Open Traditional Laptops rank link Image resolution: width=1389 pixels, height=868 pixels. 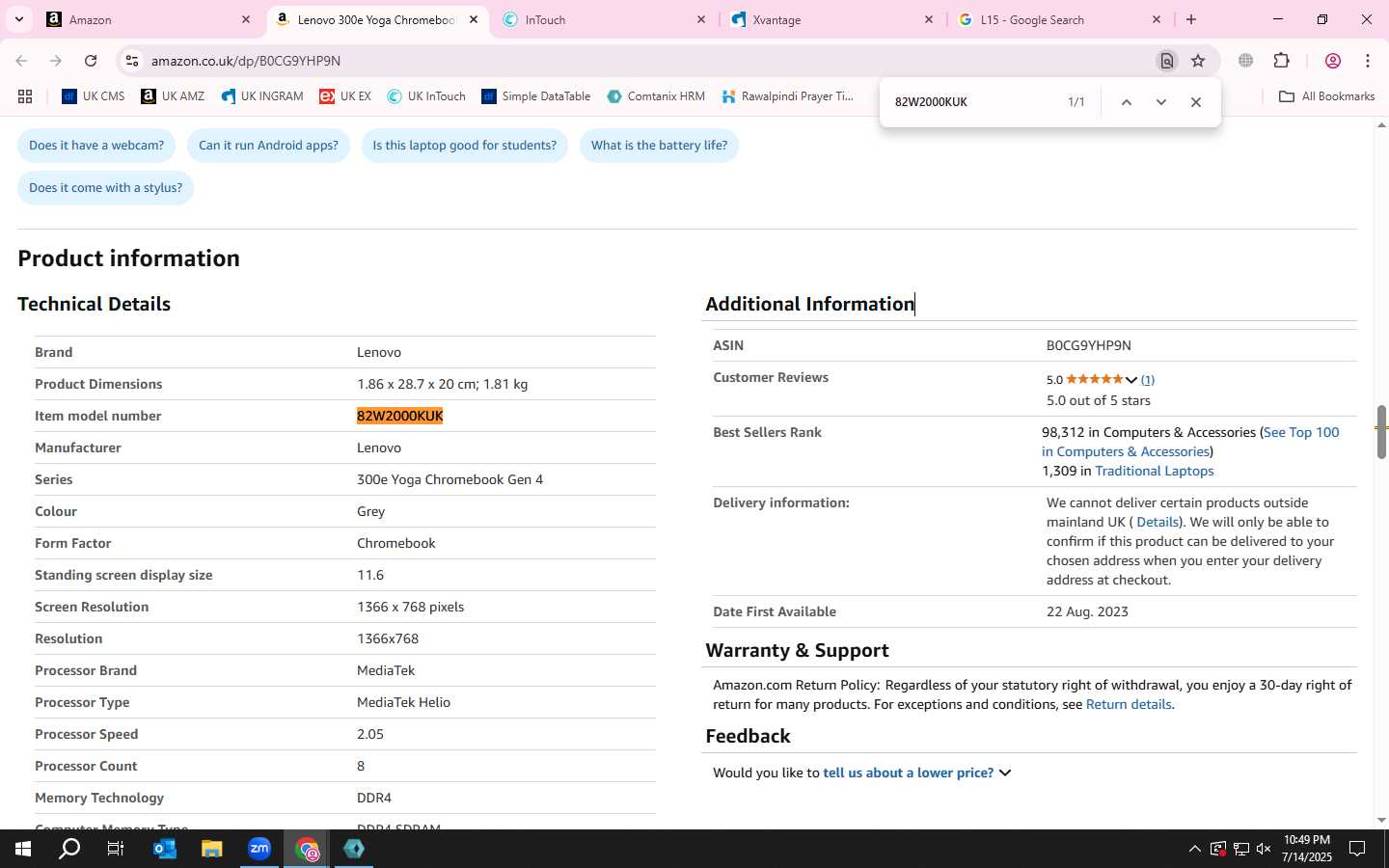click(x=1155, y=471)
